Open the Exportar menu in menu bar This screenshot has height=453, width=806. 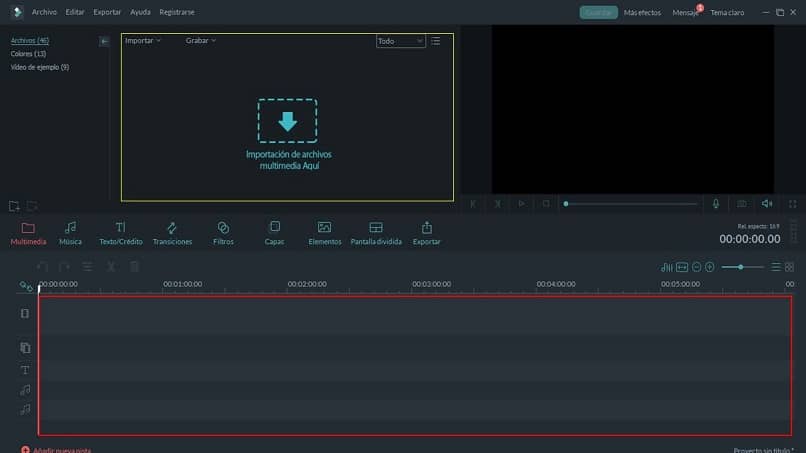107,12
